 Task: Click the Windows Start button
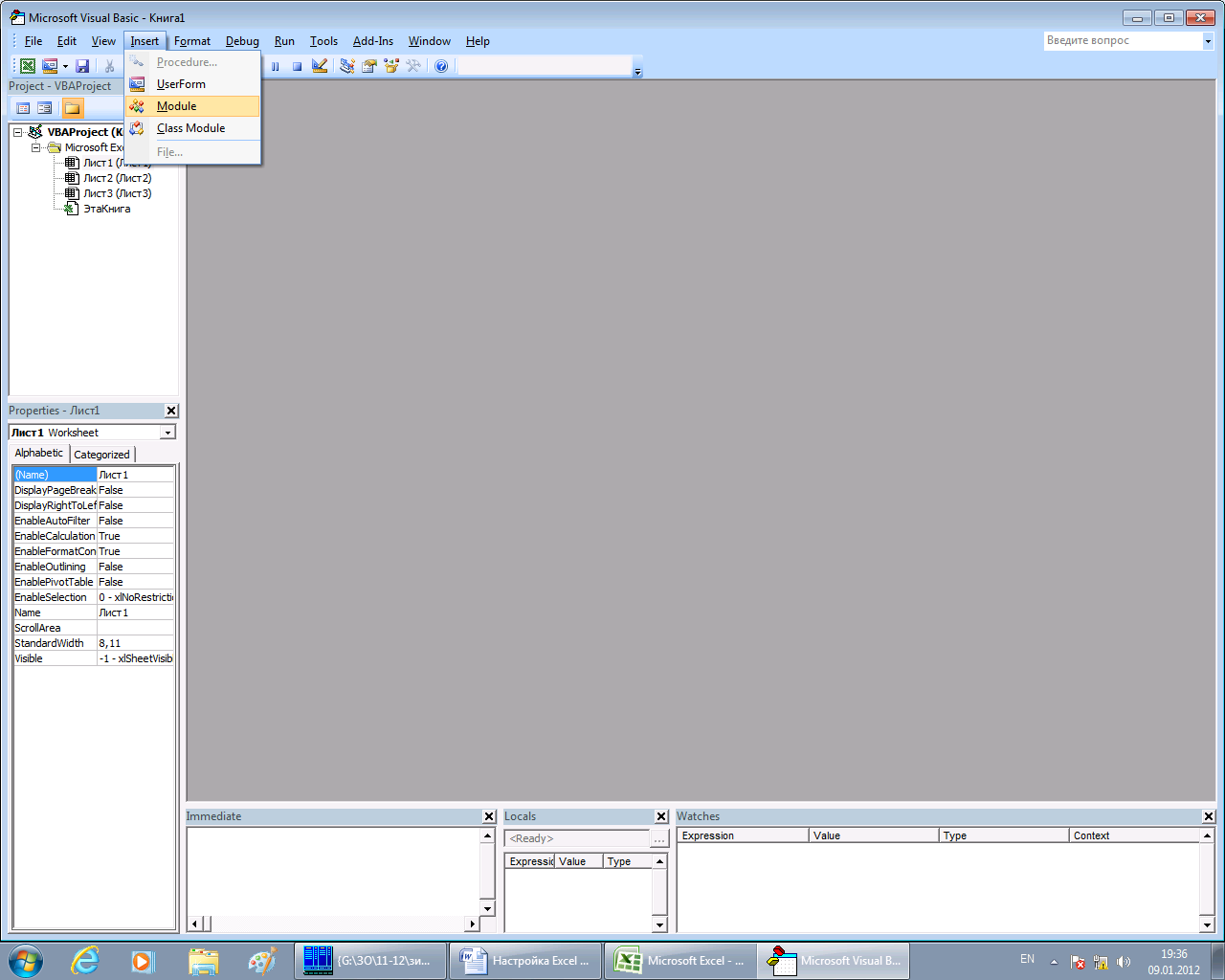26,961
